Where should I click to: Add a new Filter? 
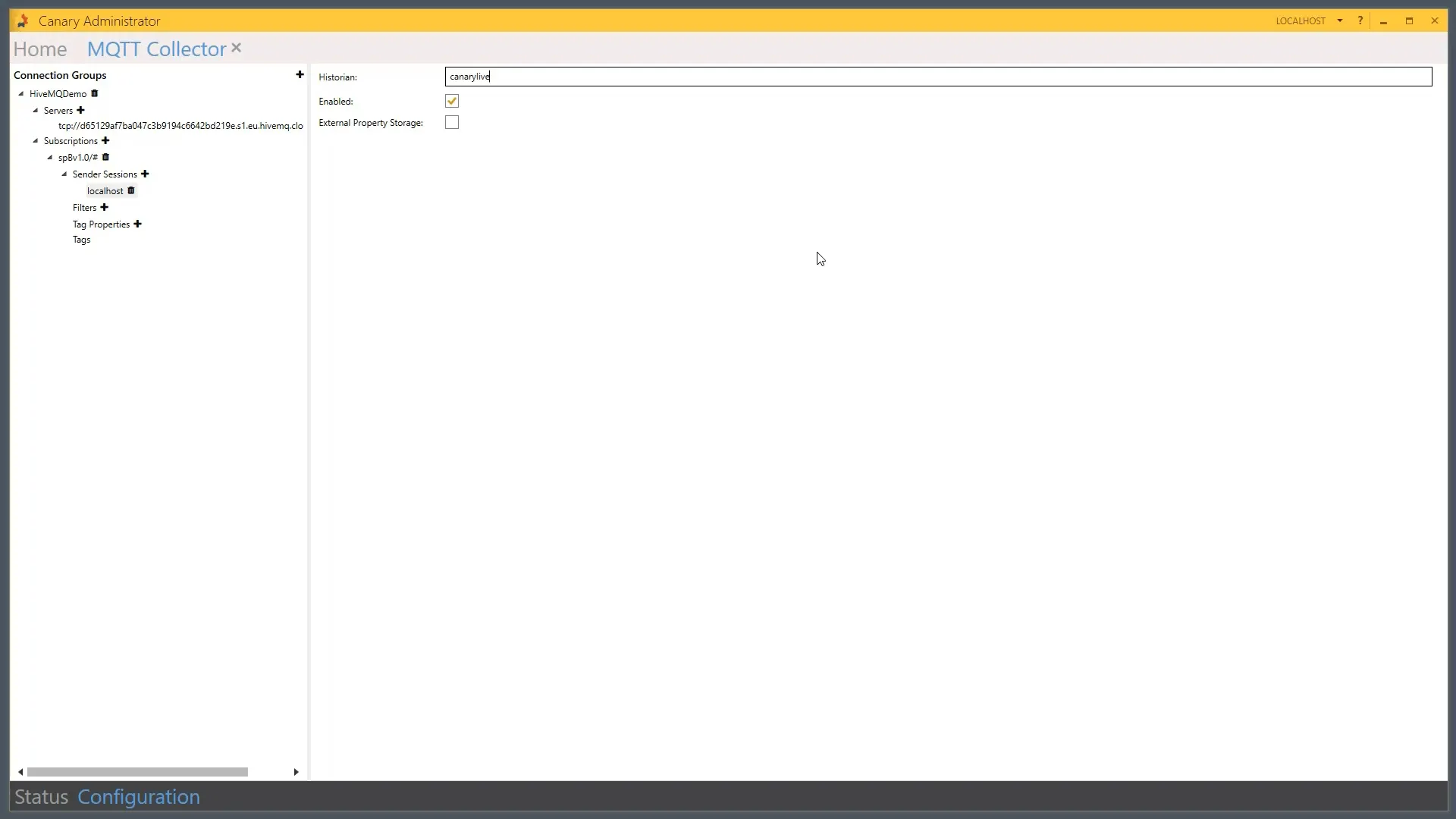(x=104, y=207)
